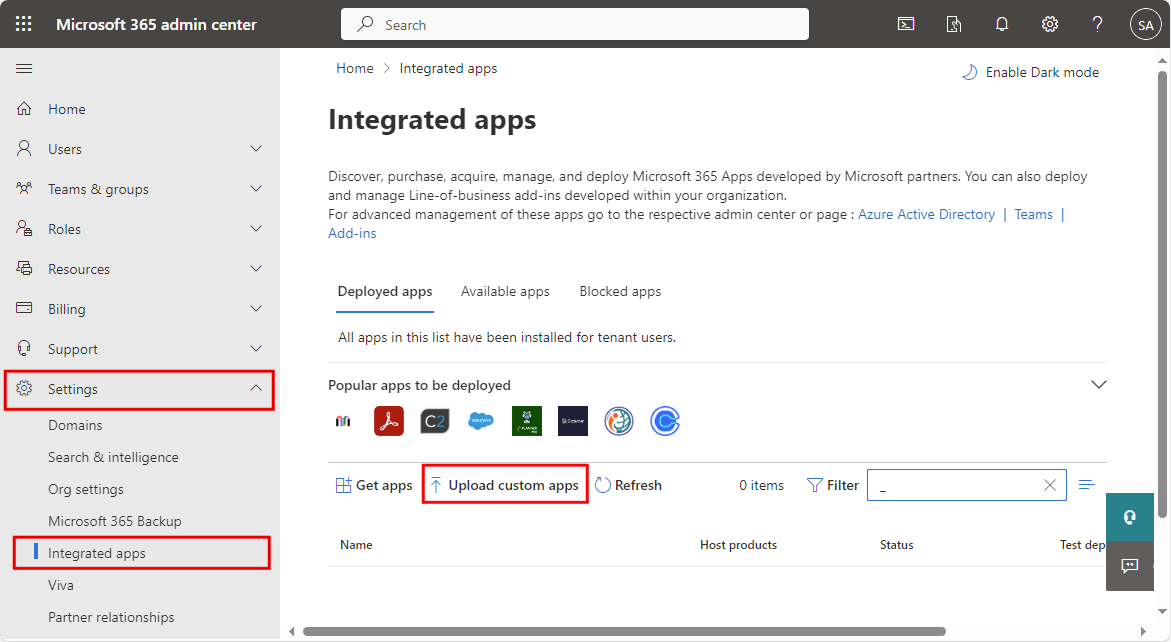Select the Adobe Acrobat app icon

[388, 421]
